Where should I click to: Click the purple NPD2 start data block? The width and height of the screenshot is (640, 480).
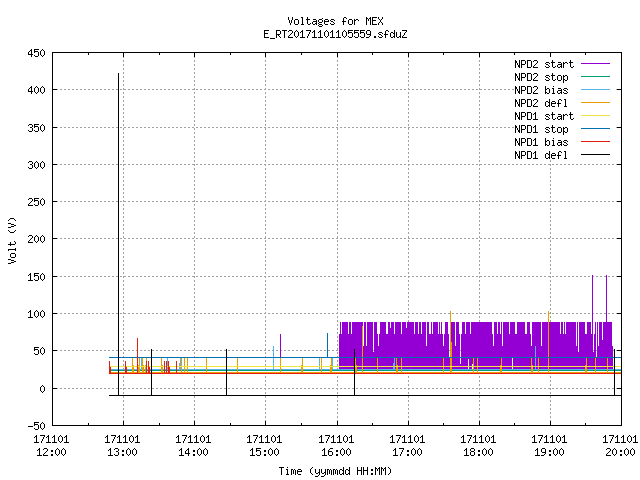476,344
